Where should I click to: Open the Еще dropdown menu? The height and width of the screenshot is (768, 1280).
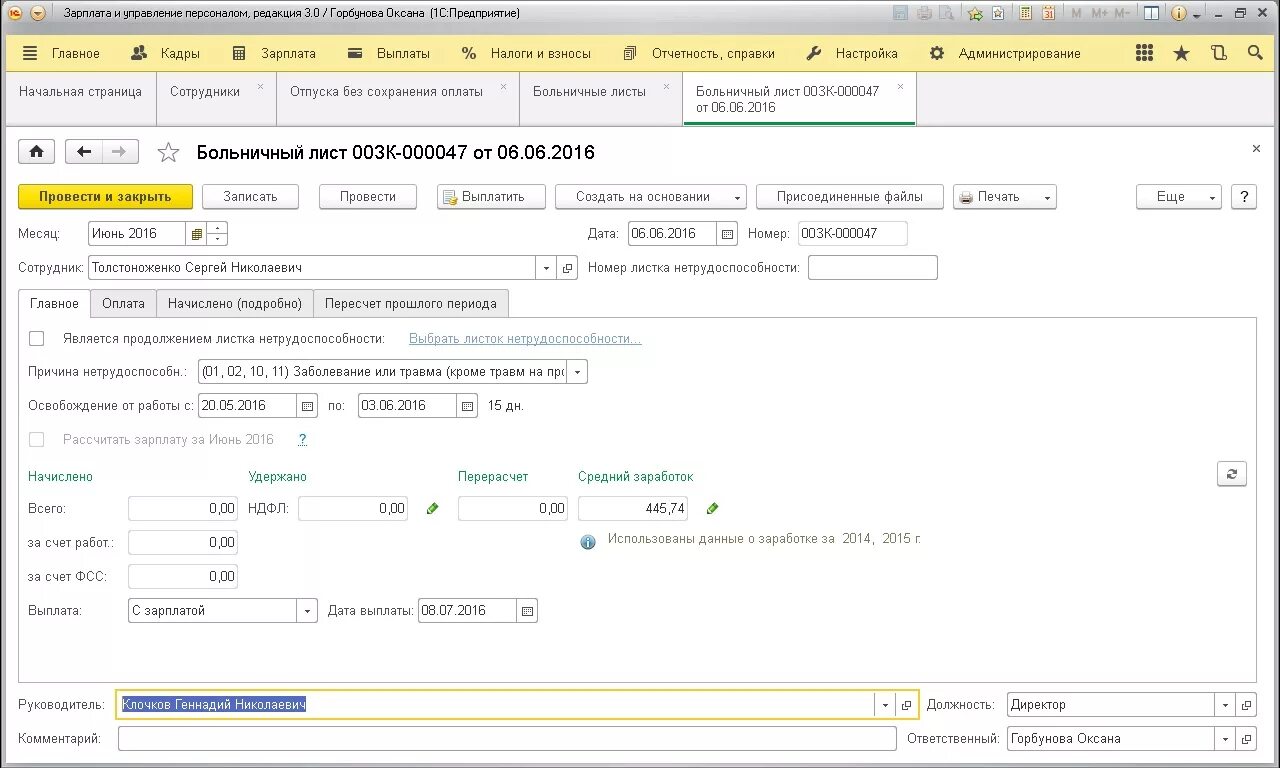pos(1179,197)
